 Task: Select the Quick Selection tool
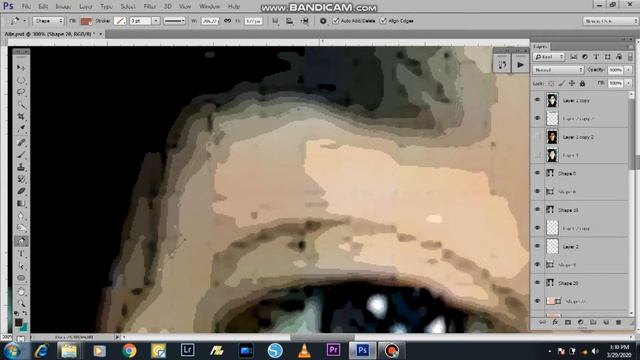21,104
